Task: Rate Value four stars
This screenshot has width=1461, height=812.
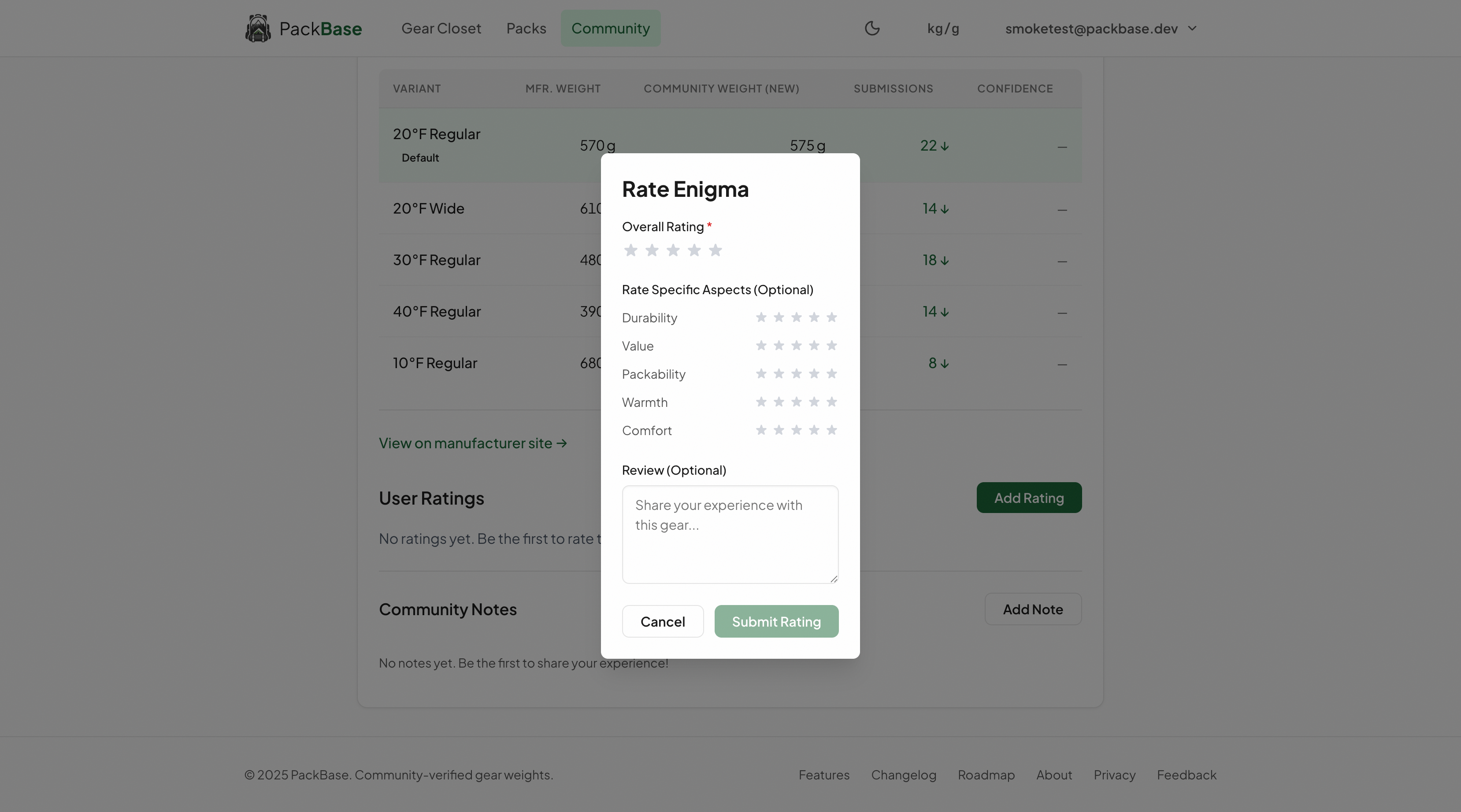Action: (x=814, y=345)
